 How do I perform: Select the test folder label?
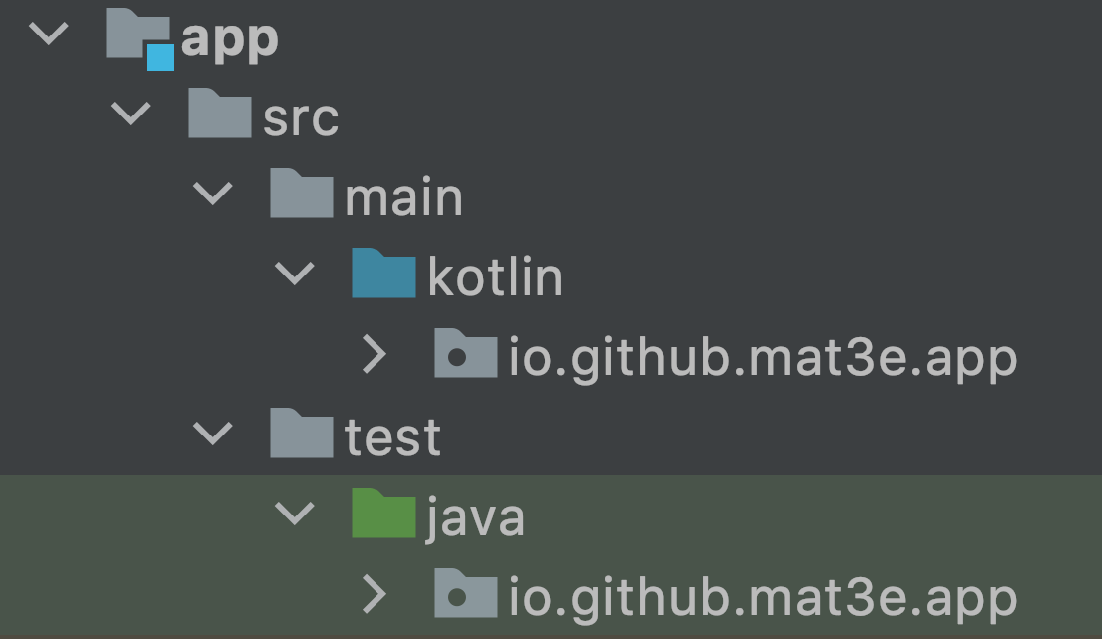pos(393,438)
